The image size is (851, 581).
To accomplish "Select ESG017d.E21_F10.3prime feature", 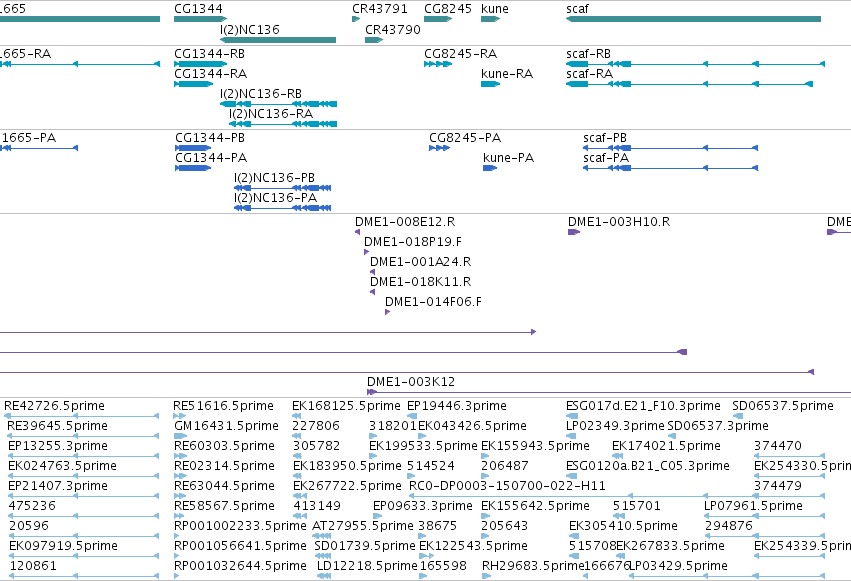I will 572,416.
